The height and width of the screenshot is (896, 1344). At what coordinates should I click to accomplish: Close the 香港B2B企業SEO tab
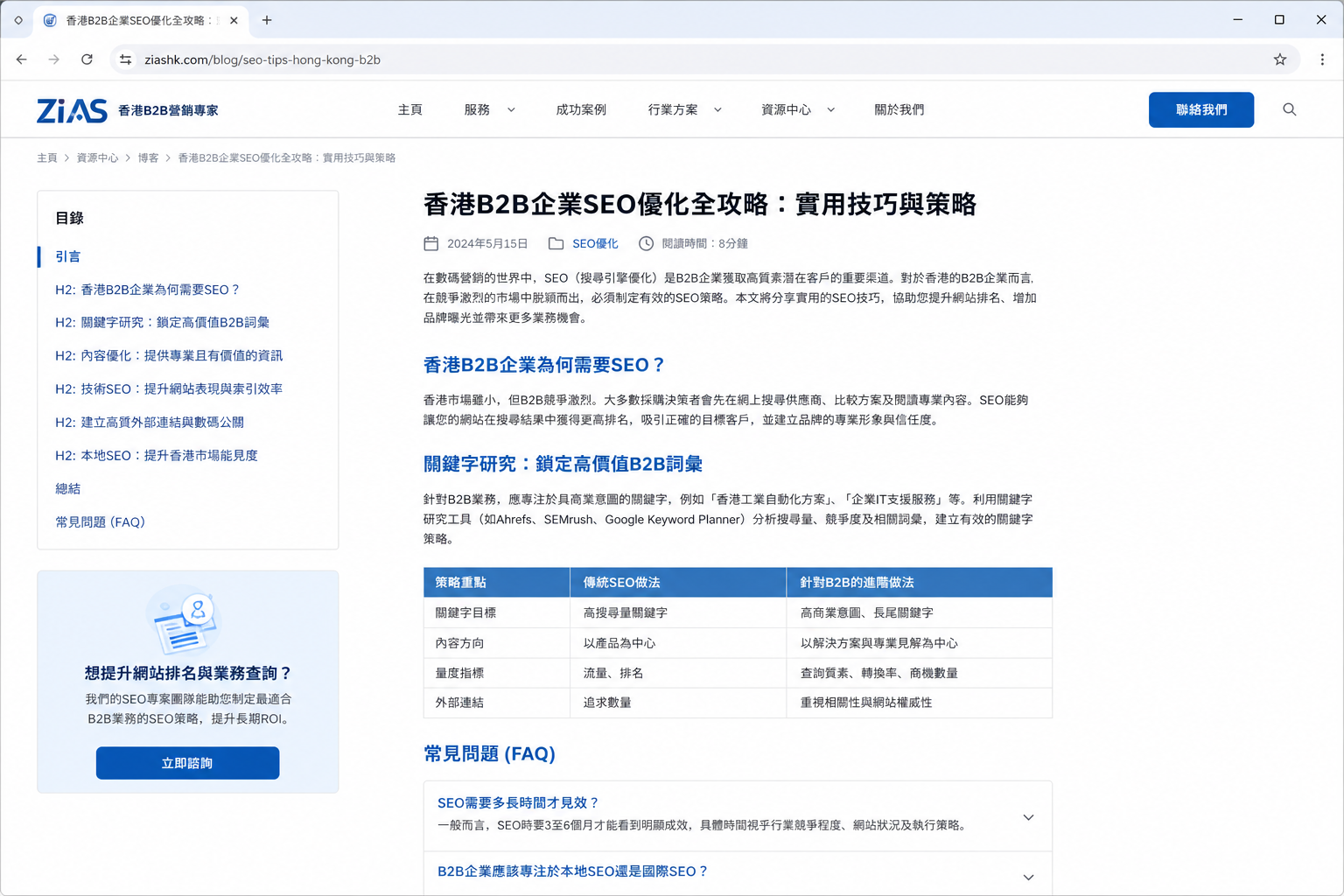click(234, 20)
